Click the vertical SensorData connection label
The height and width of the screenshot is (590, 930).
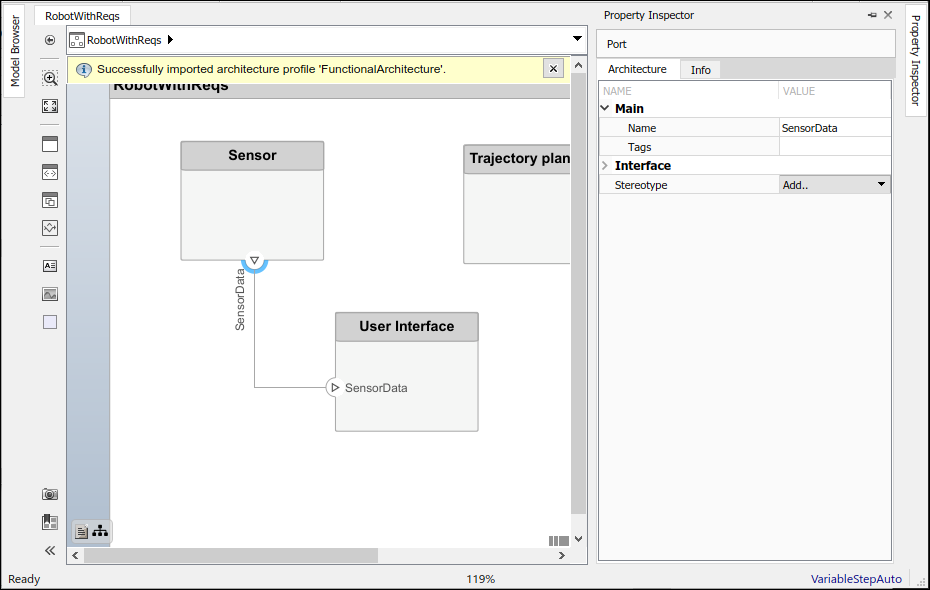tap(240, 299)
